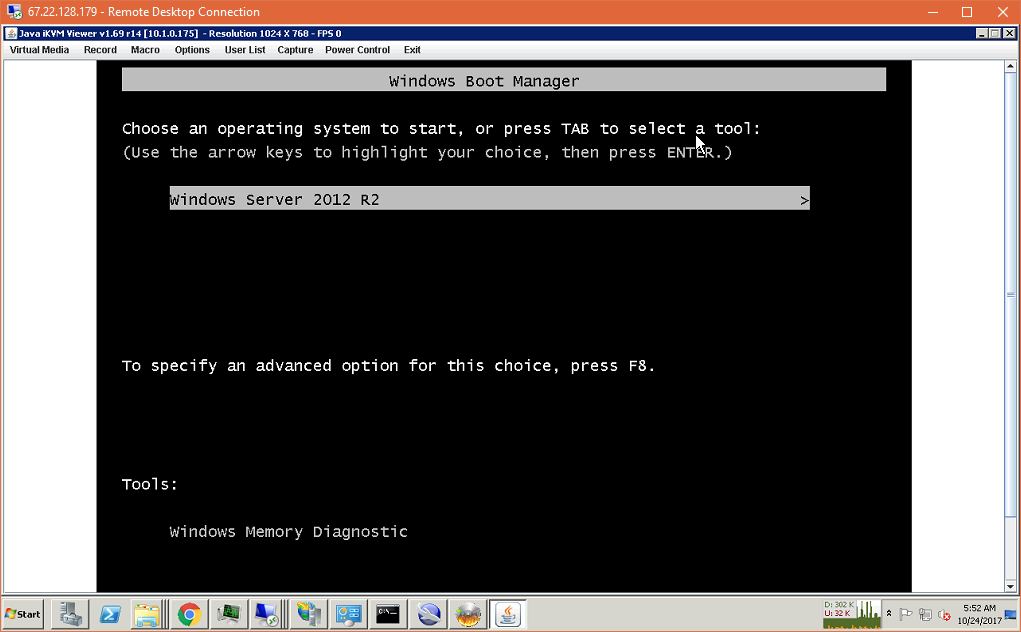This screenshot has width=1021, height=632.
Task: Click the network traffic monitor graph
Action: point(852,614)
